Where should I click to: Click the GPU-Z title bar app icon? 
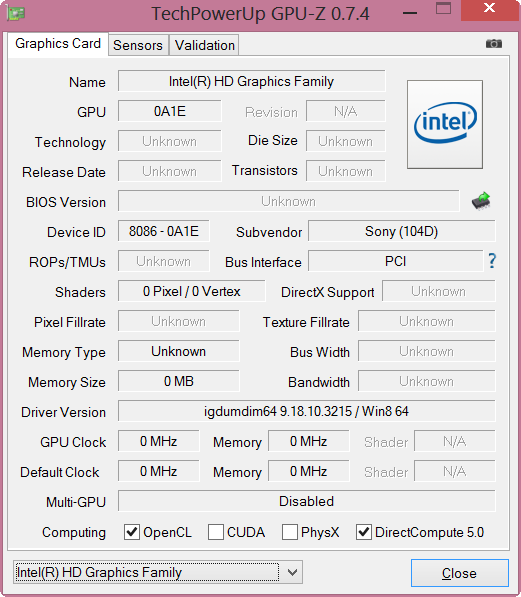[16, 14]
